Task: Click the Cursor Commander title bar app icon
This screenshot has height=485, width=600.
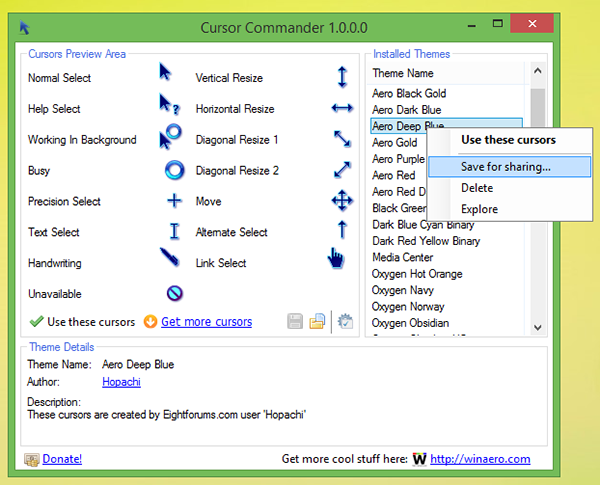Action: pos(24,28)
